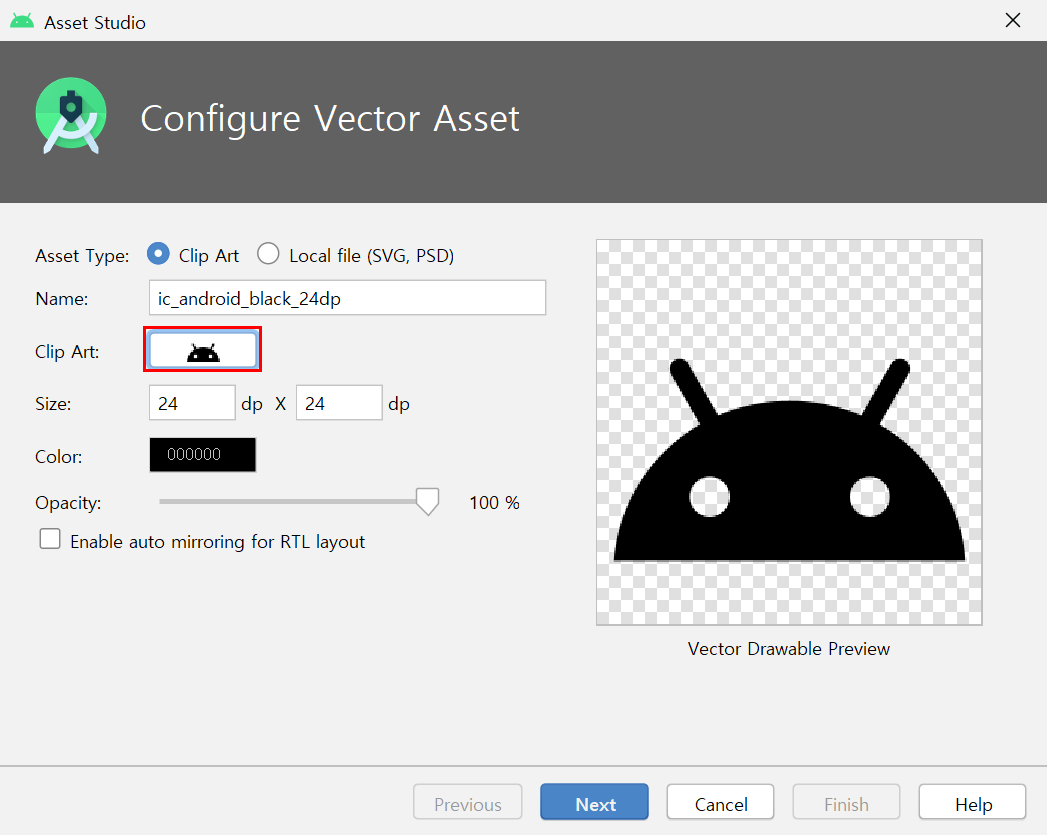Close the Asset Studio dialog

(x=1013, y=21)
